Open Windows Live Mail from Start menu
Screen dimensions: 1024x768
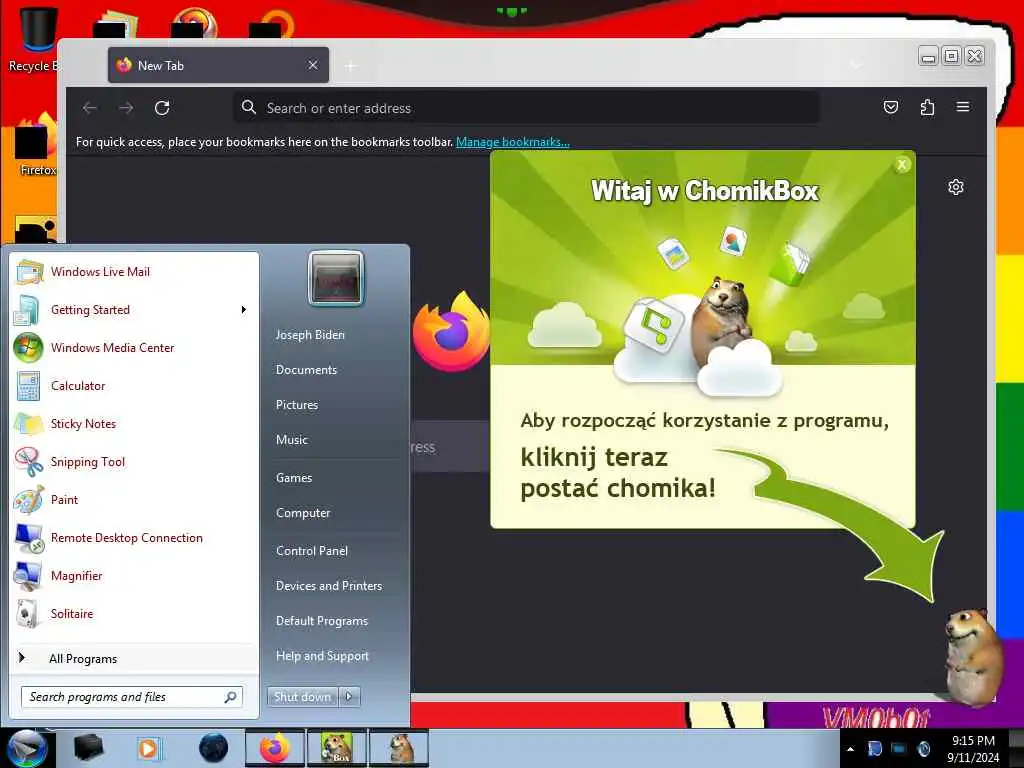coord(100,272)
